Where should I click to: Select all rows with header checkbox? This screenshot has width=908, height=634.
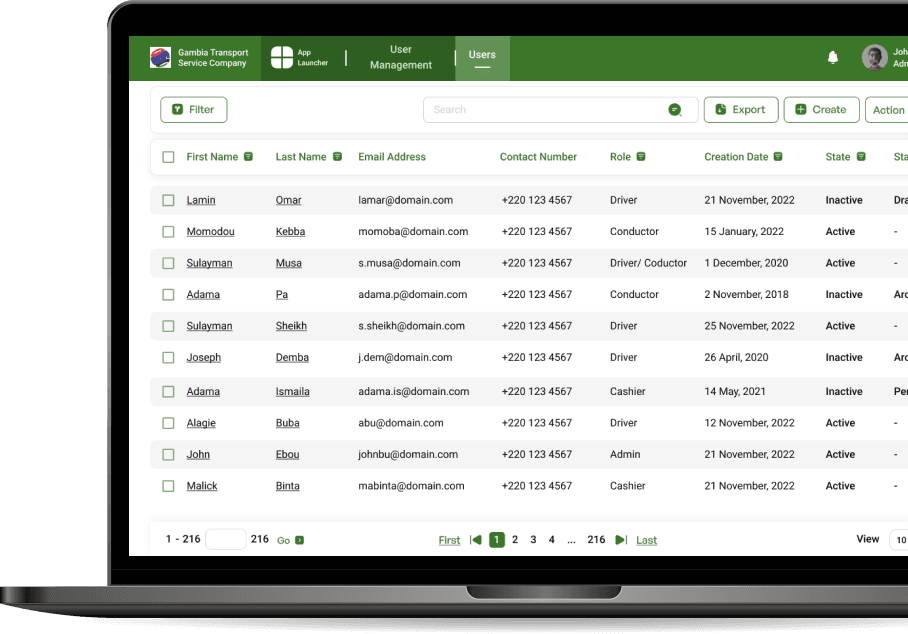click(168, 157)
